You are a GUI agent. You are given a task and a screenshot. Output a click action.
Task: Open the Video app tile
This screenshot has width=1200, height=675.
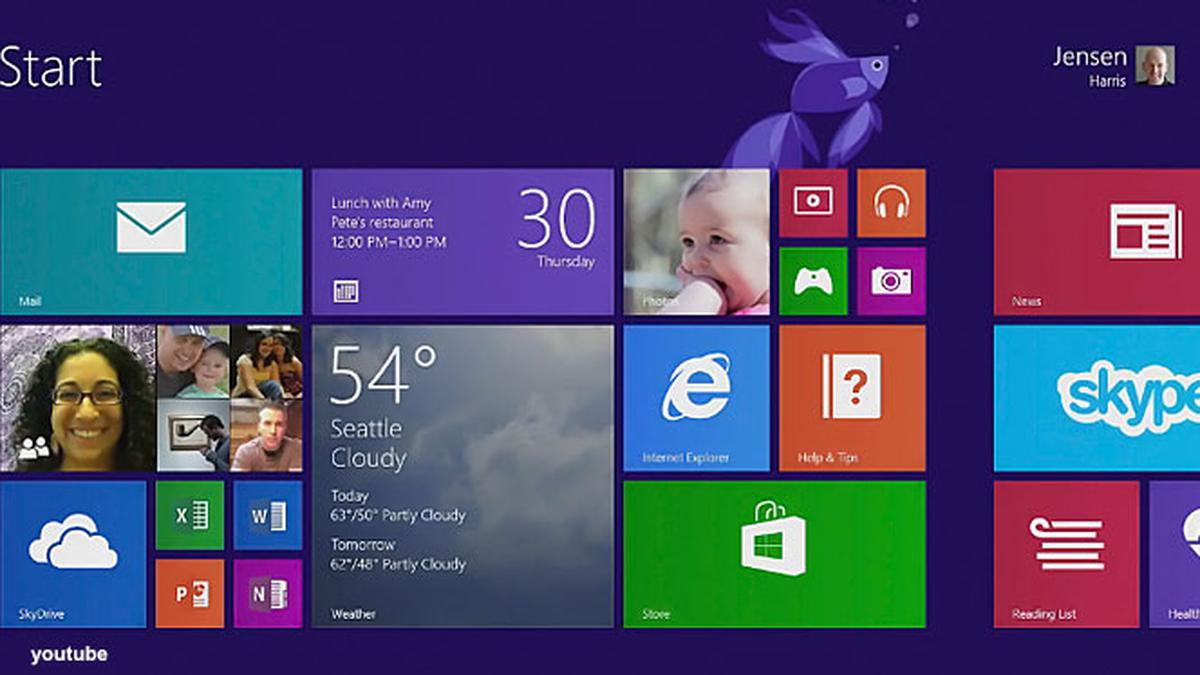(x=812, y=203)
